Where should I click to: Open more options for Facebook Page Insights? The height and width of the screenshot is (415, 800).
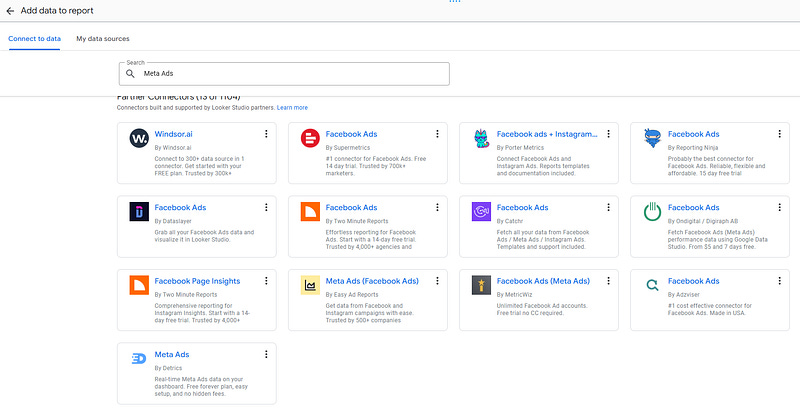(266, 281)
